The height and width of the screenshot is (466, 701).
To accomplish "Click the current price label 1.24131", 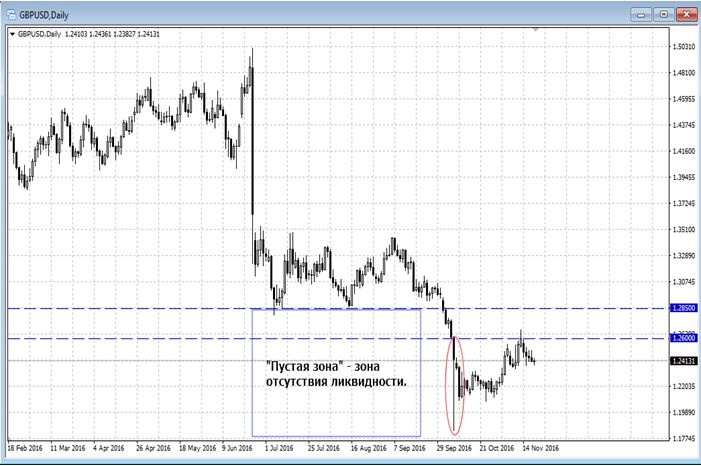I will (682, 360).
